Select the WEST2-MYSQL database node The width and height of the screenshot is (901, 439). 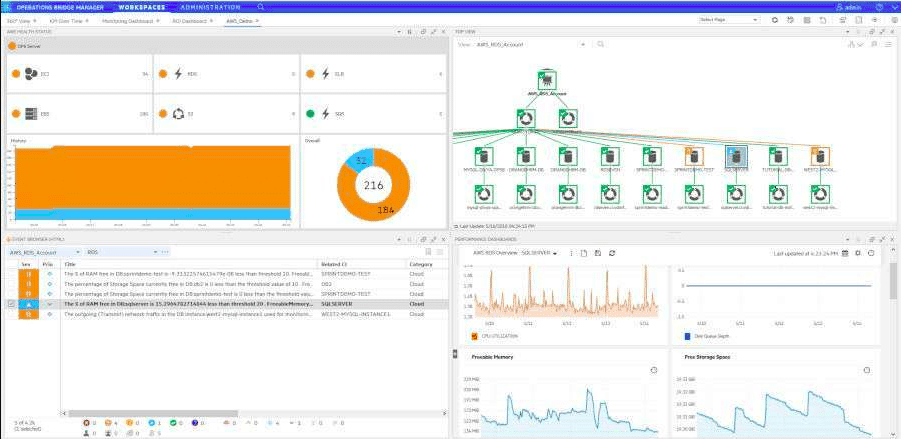820,156
